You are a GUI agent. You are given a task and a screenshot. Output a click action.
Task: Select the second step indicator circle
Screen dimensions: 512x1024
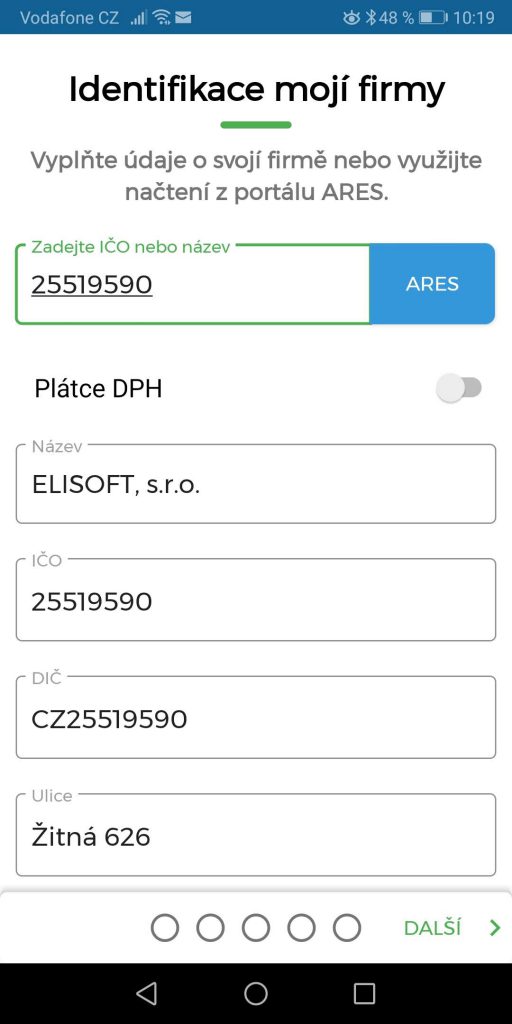(x=210, y=927)
